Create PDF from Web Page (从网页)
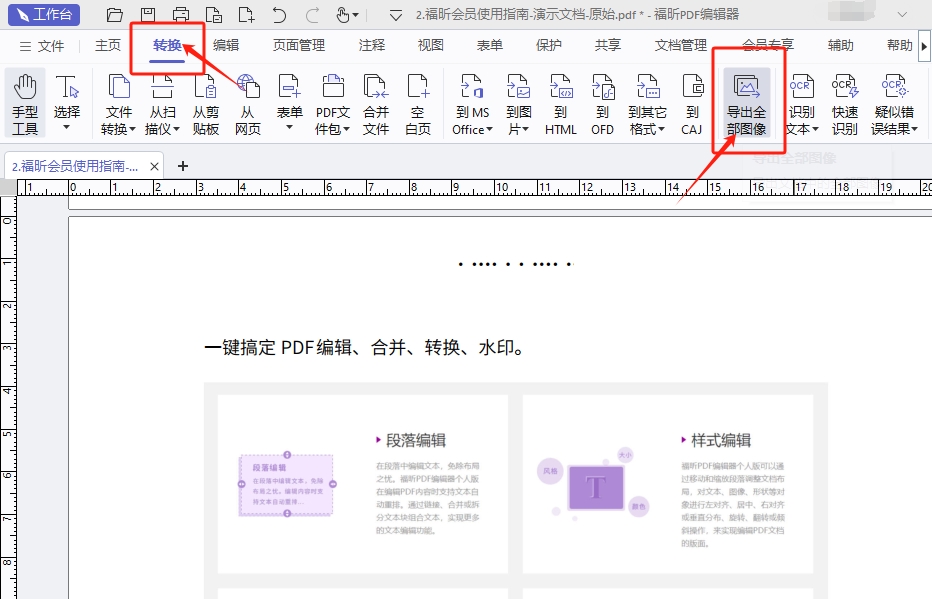Viewport: 932px width, 599px height. pos(247,104)
